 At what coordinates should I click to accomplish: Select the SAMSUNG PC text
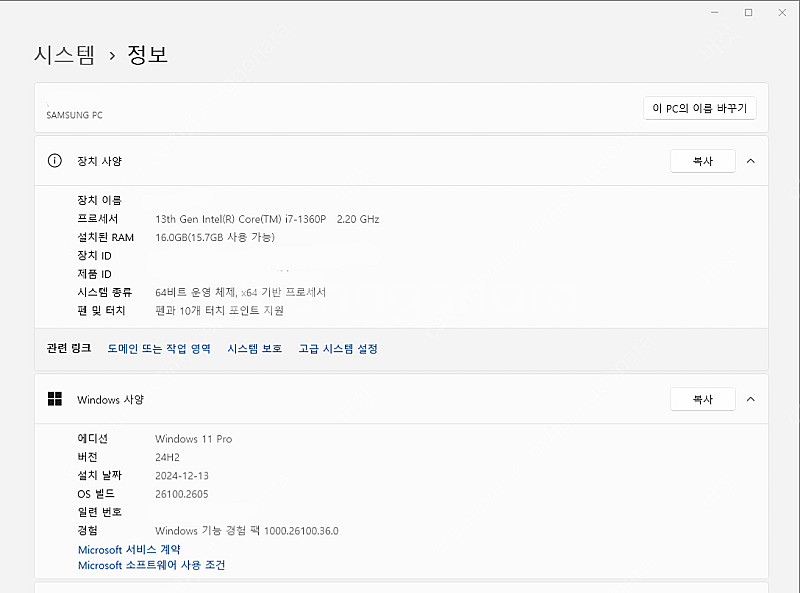tap(74, 115)
